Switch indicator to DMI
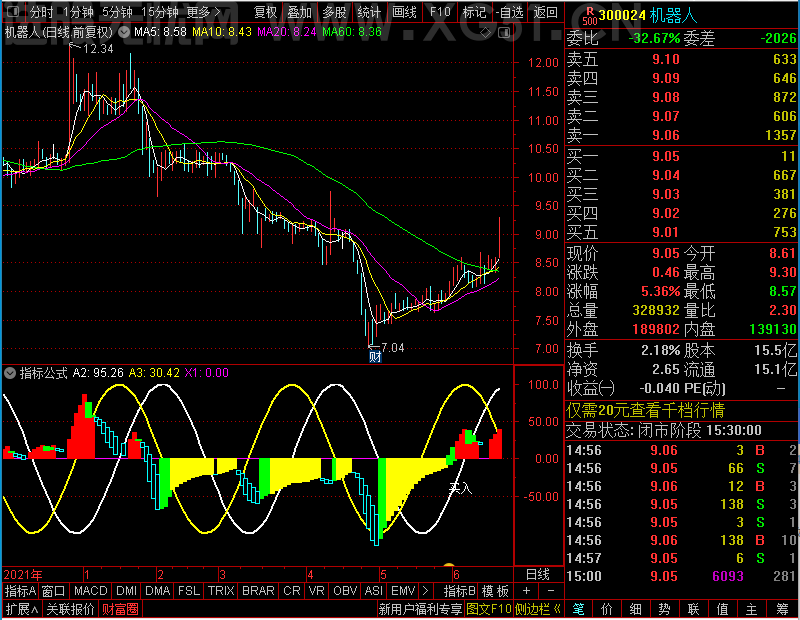 [x=126, y=591]
